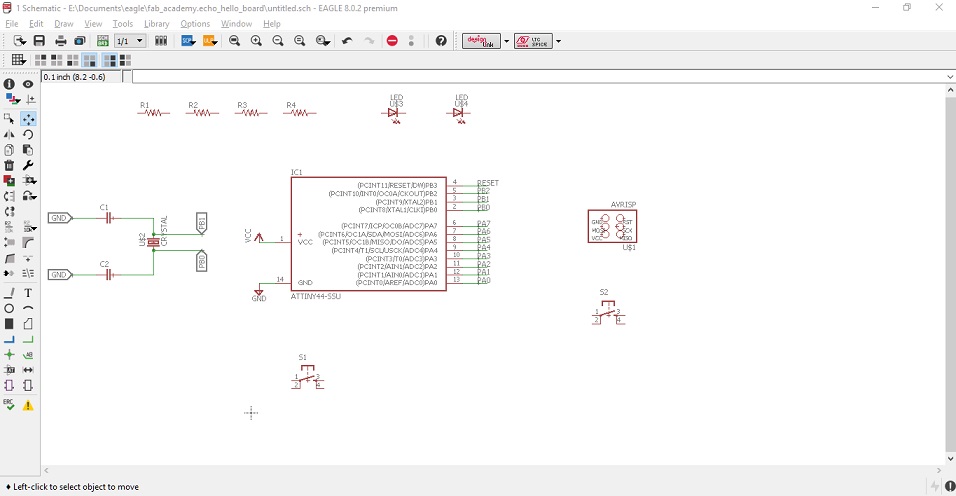Open the View menu

93,24
